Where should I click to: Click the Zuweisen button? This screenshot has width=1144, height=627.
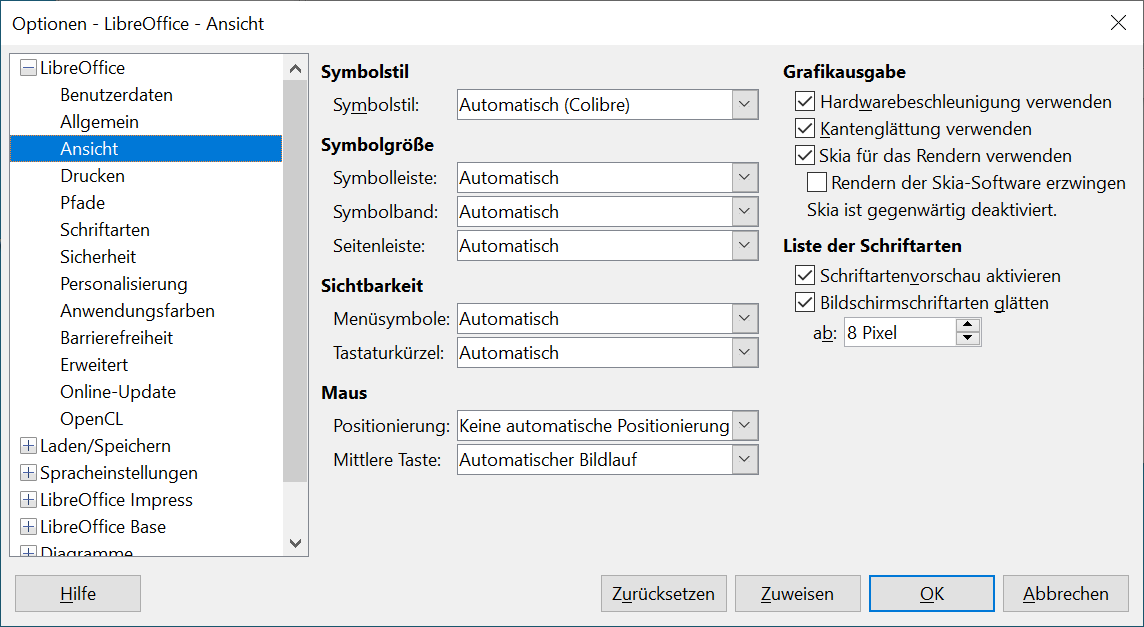797,593
